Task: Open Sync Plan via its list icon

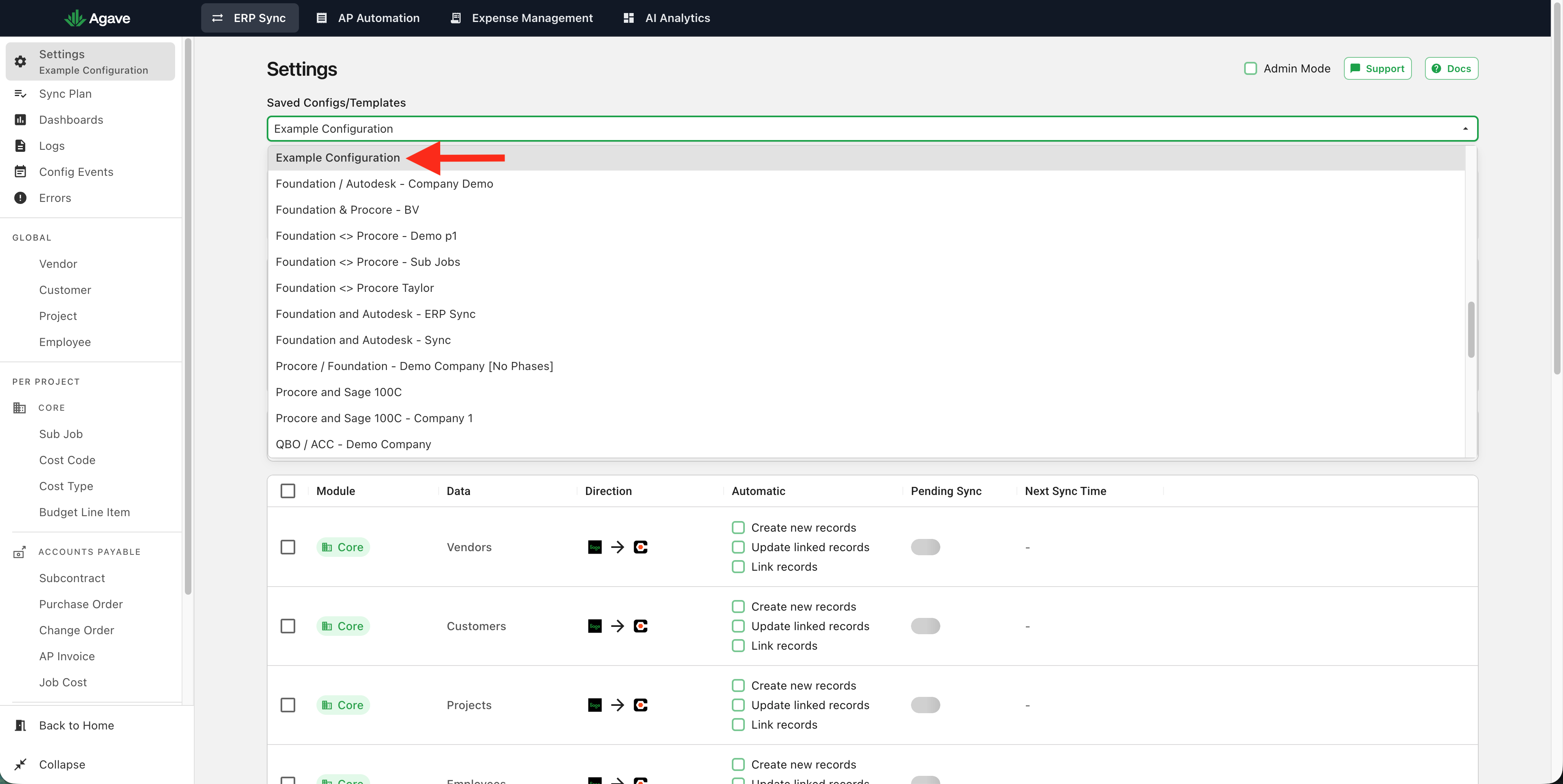Action: tap(20, 93)
